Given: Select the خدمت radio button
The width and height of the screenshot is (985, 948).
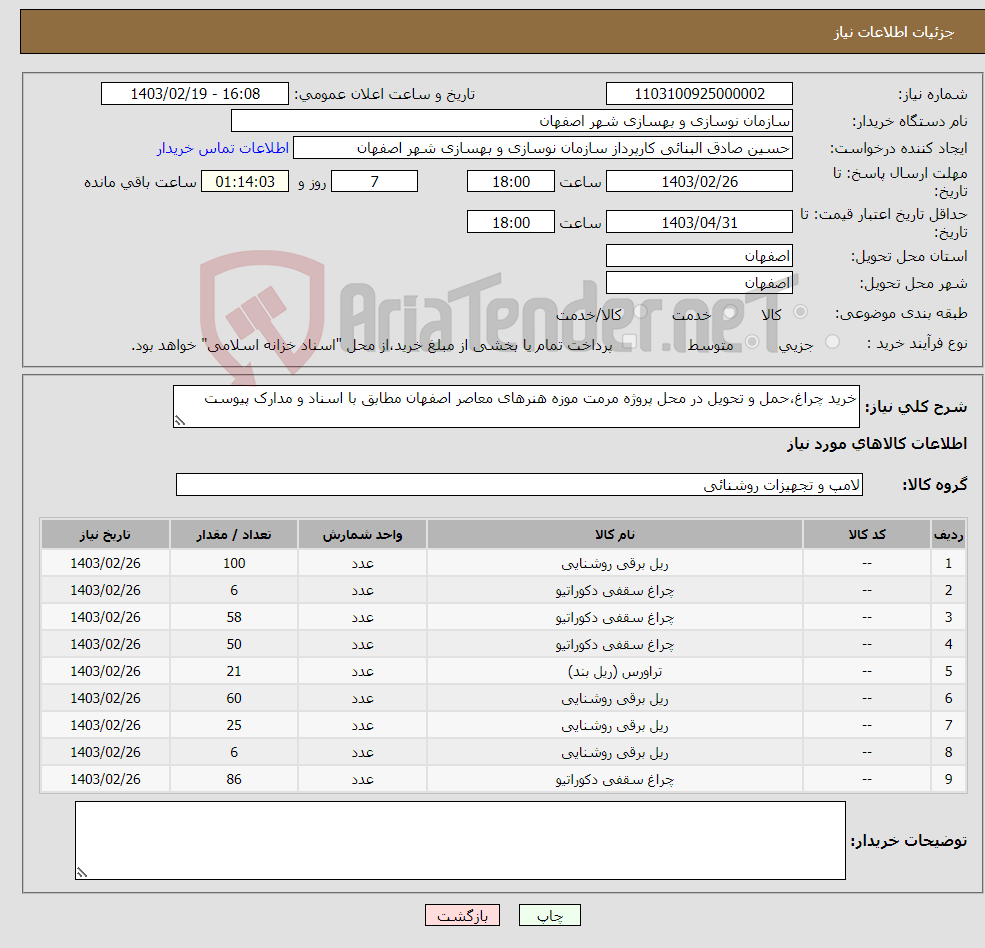Looking at the screenshot, I should (730, 312).
